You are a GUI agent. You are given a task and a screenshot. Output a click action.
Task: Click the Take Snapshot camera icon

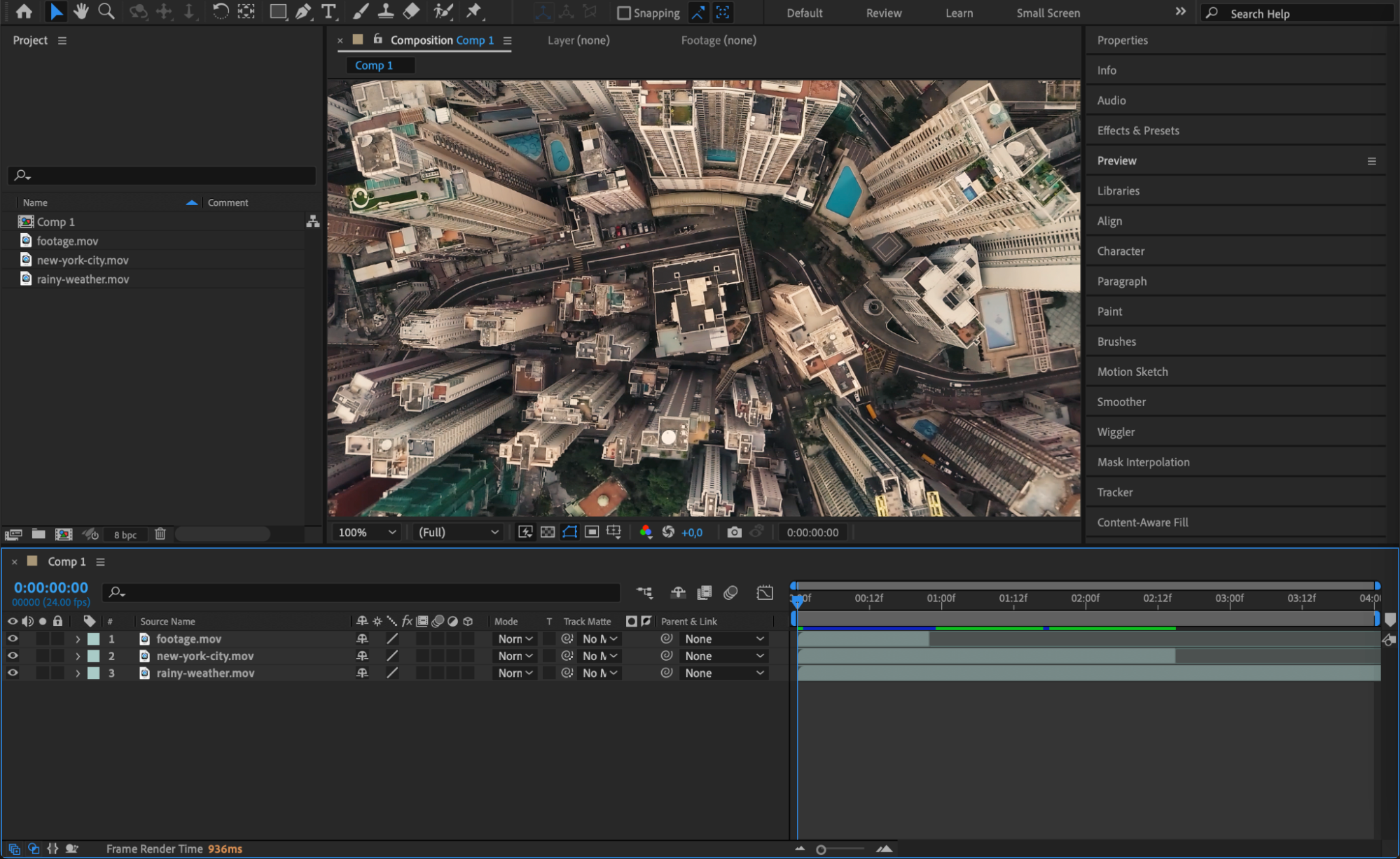click(x=733, y=532)
